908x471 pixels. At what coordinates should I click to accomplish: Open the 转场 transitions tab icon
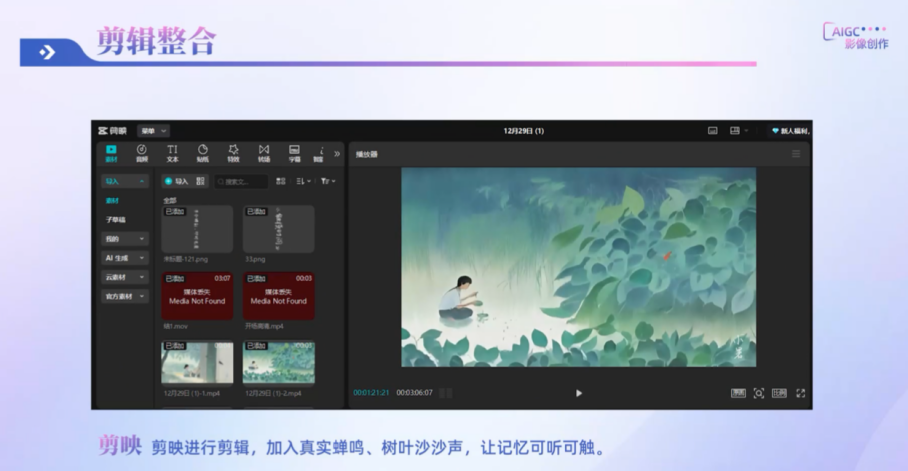264,154
